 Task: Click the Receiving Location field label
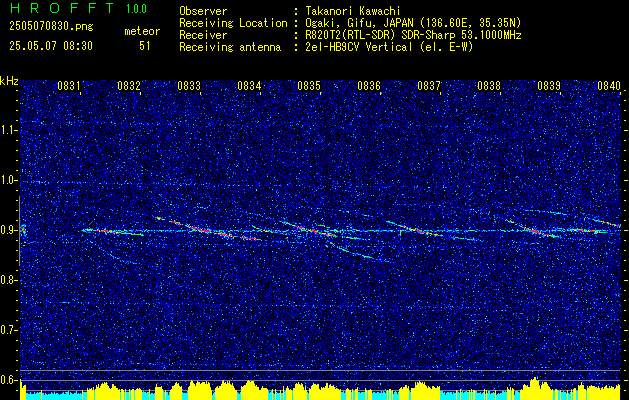(x=233, y=23)
